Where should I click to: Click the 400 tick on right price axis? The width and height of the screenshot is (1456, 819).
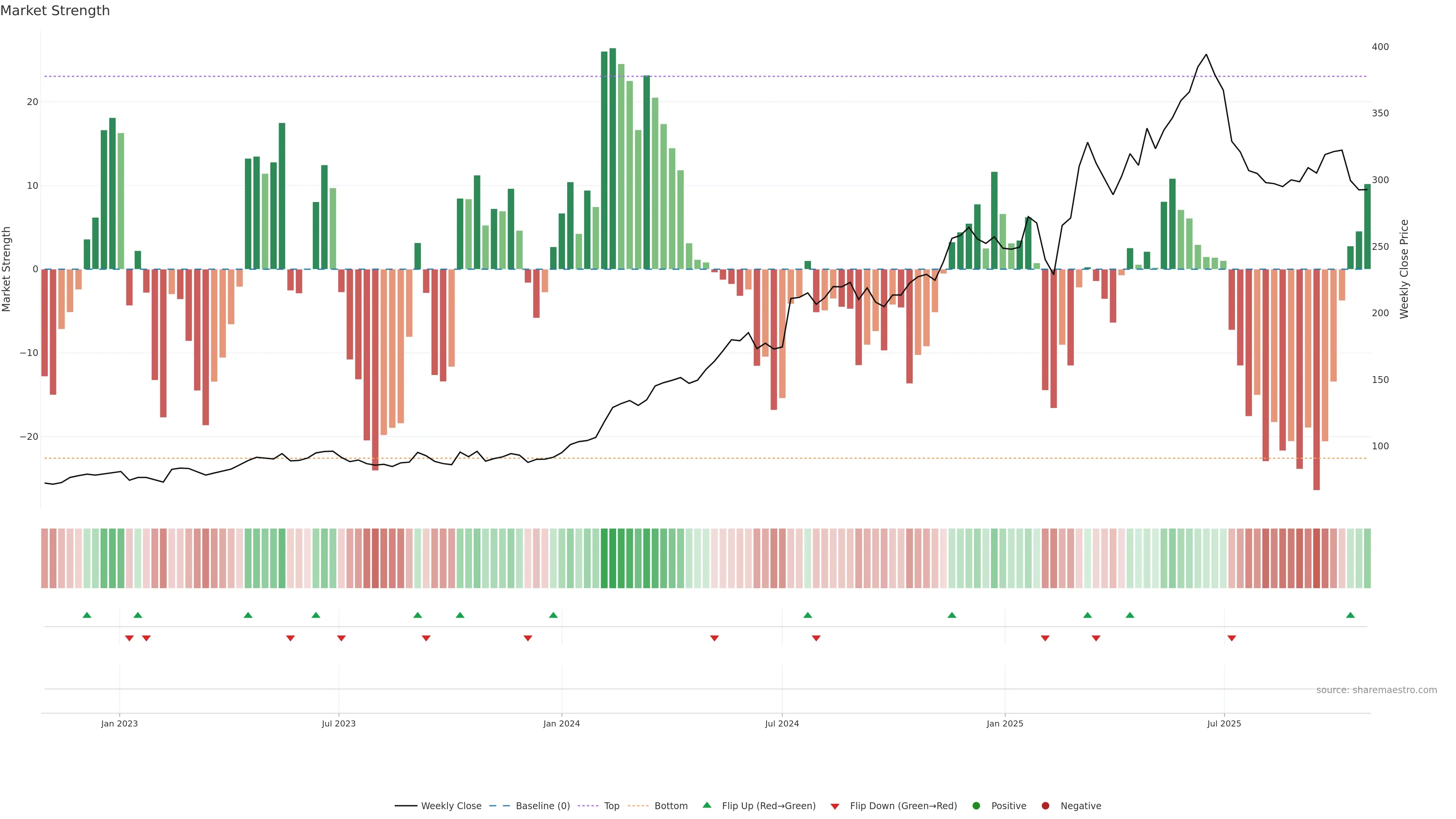click(x=1380, y=47)
